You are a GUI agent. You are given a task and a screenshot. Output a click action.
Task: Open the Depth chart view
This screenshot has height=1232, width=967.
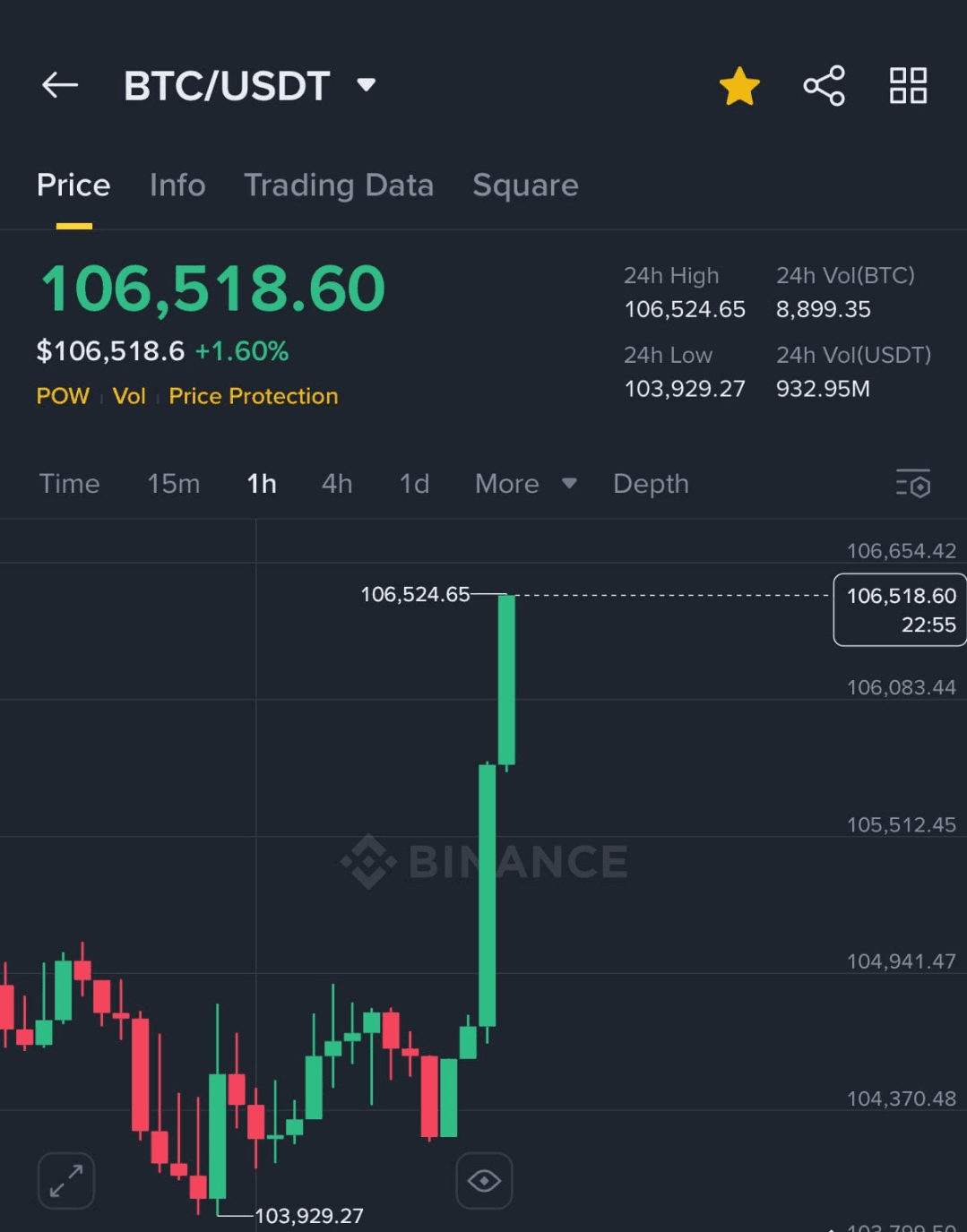pyautogui.click(x=651, y=484)
